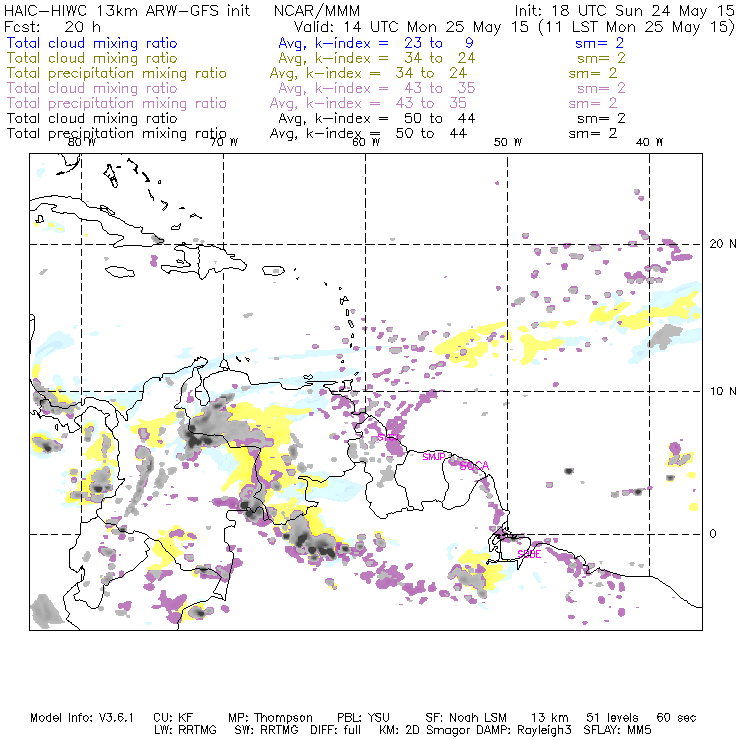The height and width of the screenshot is (740, 740).
Task: Click the '51 levels' footer text
Action: [x=612, y=718]
